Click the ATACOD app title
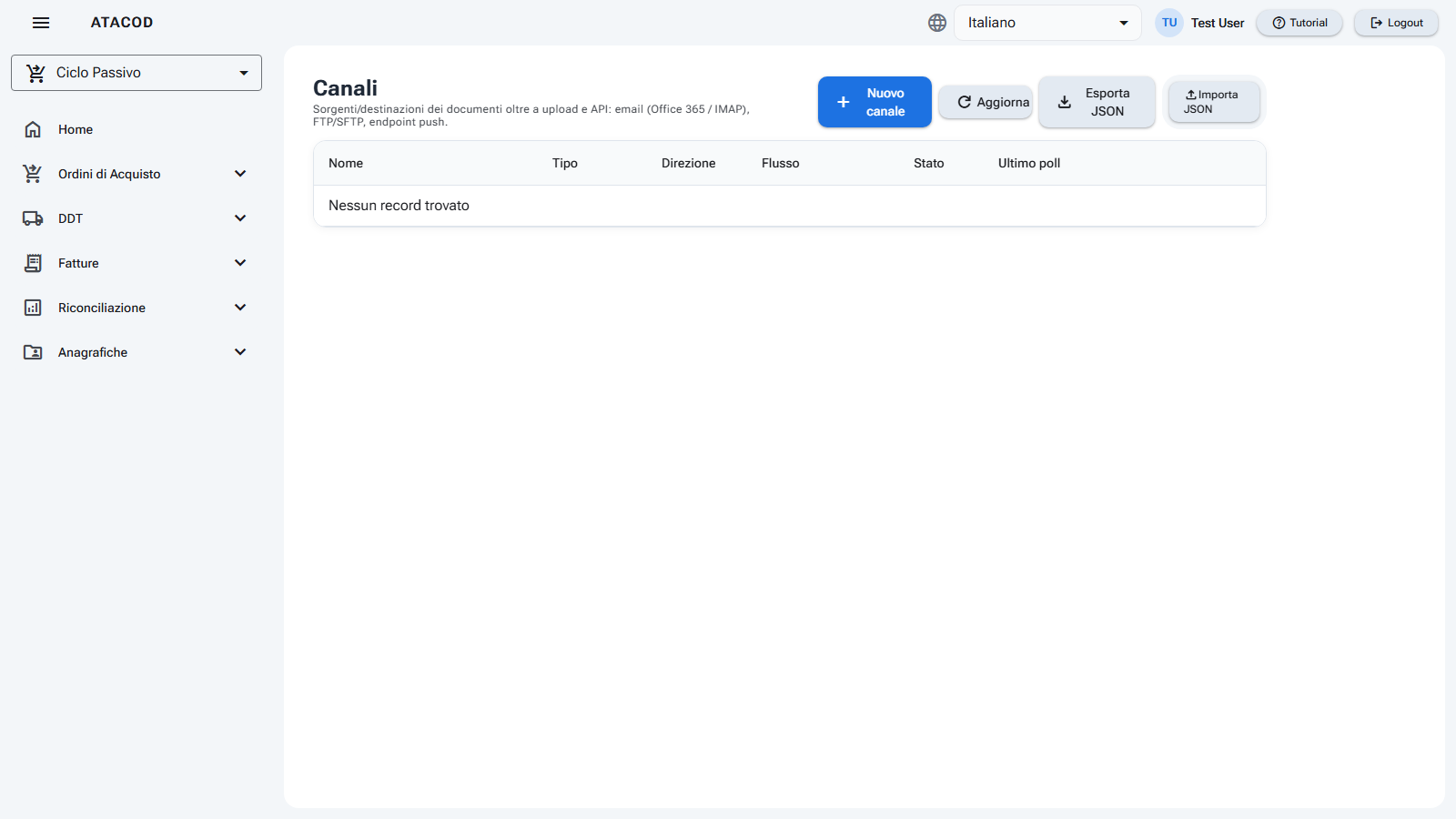This screenshot has width=1456, height=819. pyautogui.click(x=122, y=23)
